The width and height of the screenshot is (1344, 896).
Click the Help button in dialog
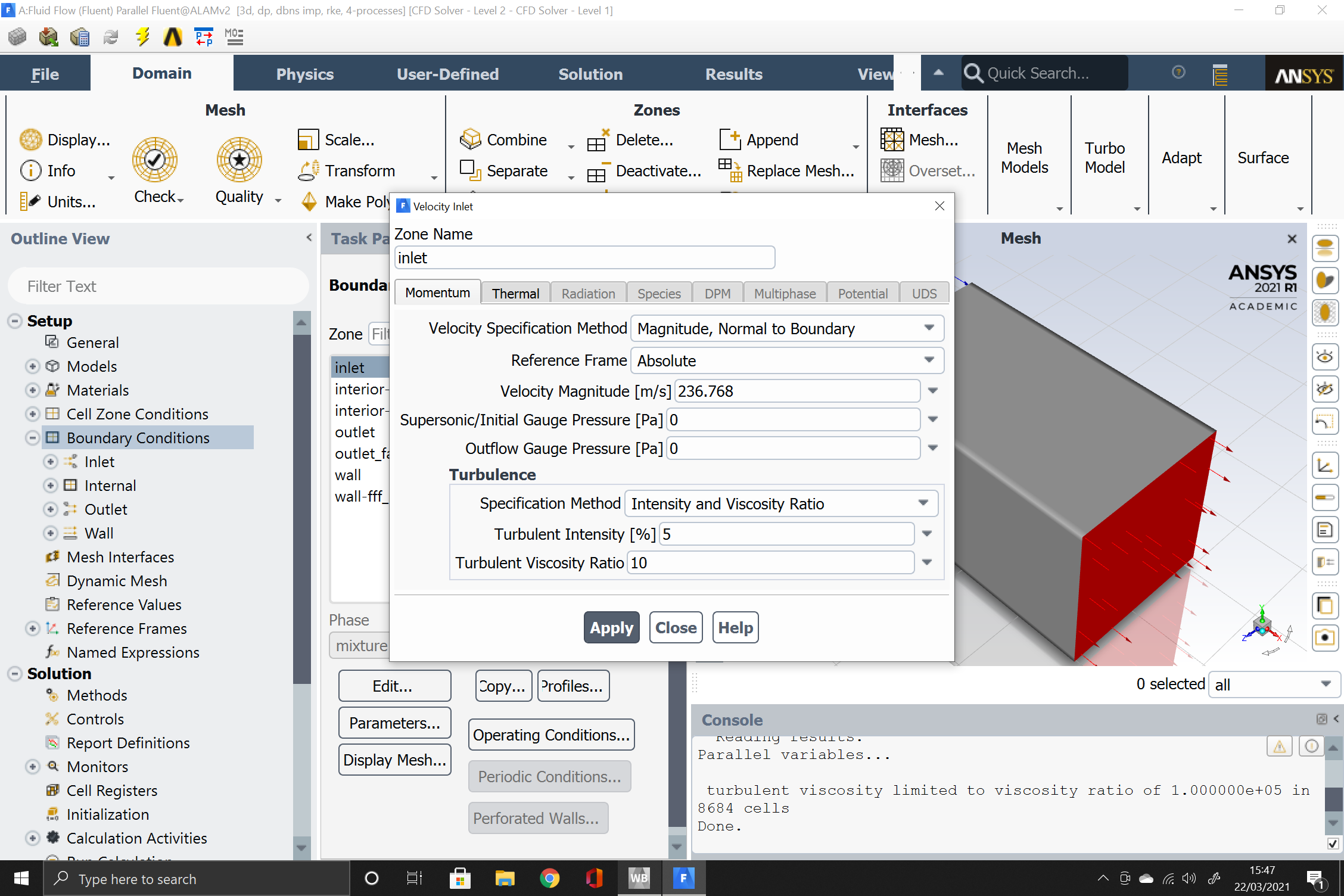[x=736, y=627]
